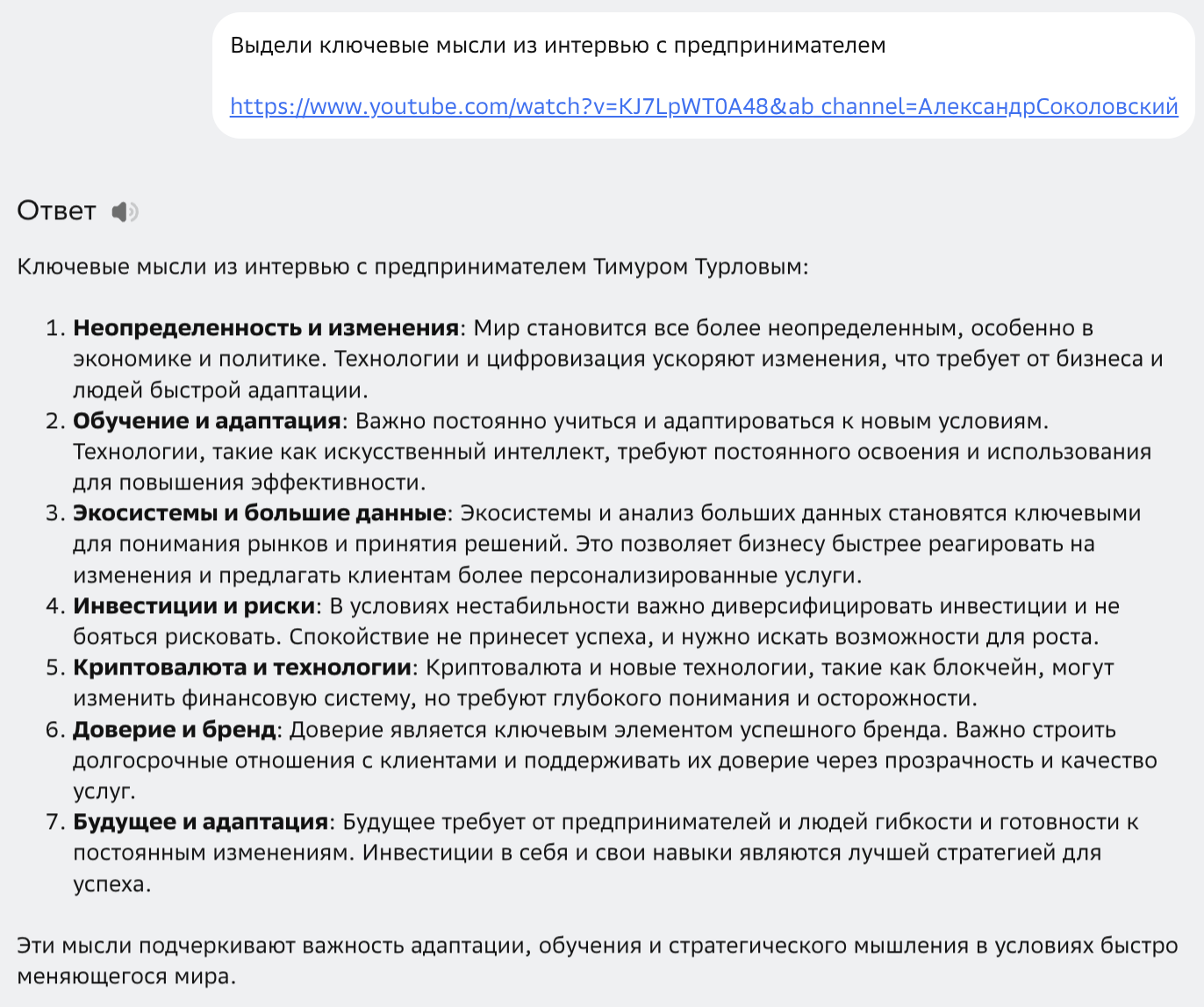Click the bold heading Обучение и адаптация
Image resolution: width=1204 pixels, height=1007 pixels.
click(x=204, y=420)
